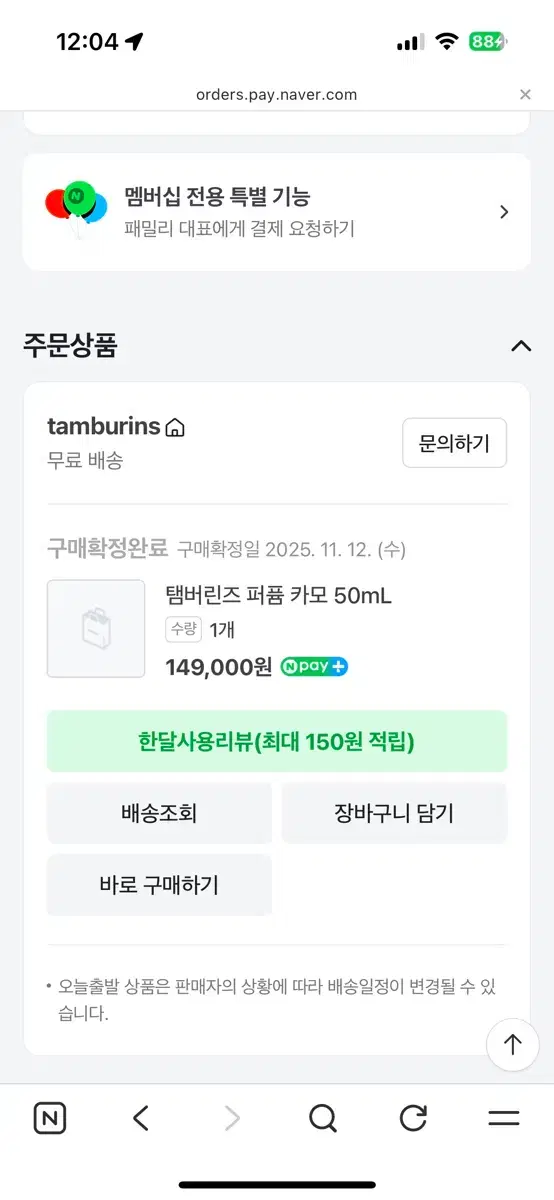The height and width of the screenshot is (1200, 554).
Task: Open tamburins store home icon
Action: tap(175, 428)
